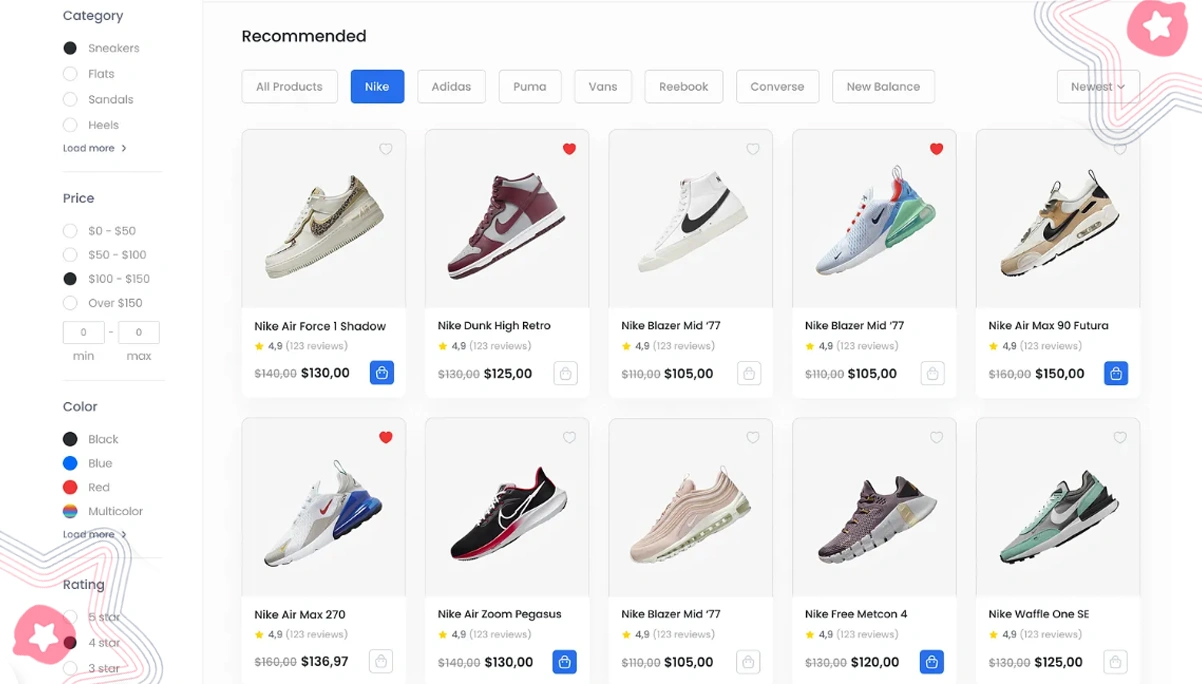Add Nike Dunk High Retro to cart

click(x=565, y=373)
